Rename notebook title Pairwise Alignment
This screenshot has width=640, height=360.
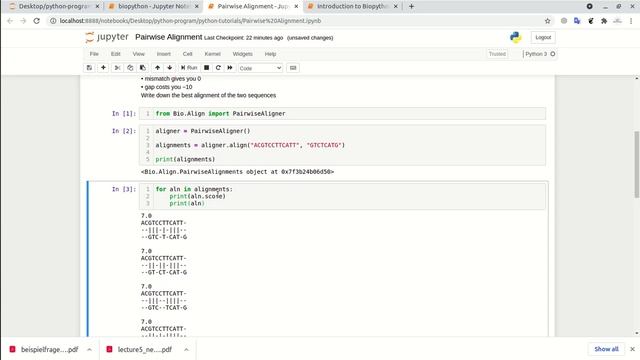(x=169, y=37)
